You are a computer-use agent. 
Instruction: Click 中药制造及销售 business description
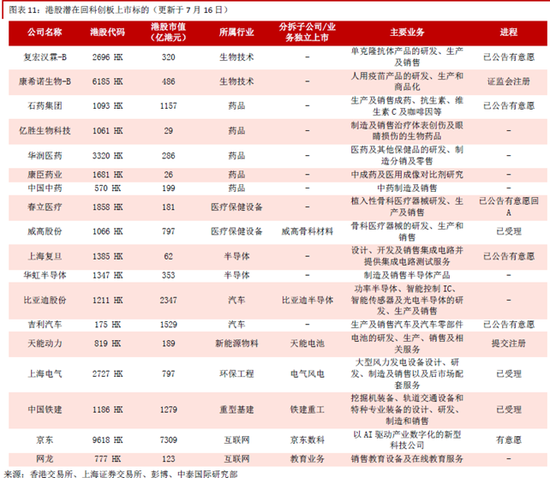(x=407, y=188)
